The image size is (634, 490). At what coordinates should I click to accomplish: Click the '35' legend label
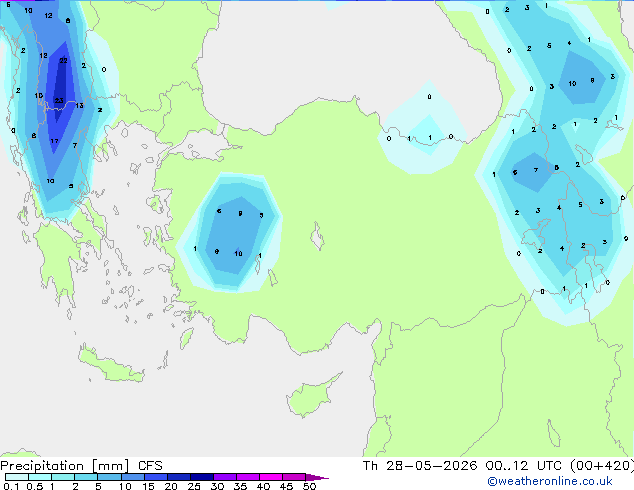pos(240,486)
